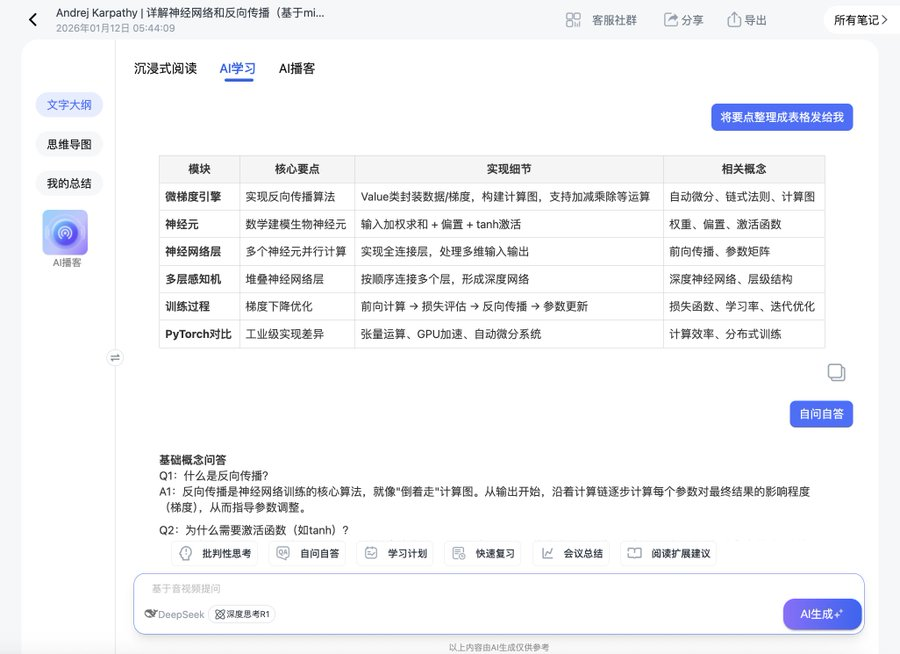Viewport: 900px width, 654px height.
Task: Click the 快速复习 prompt button
Action: pos(484,553)
